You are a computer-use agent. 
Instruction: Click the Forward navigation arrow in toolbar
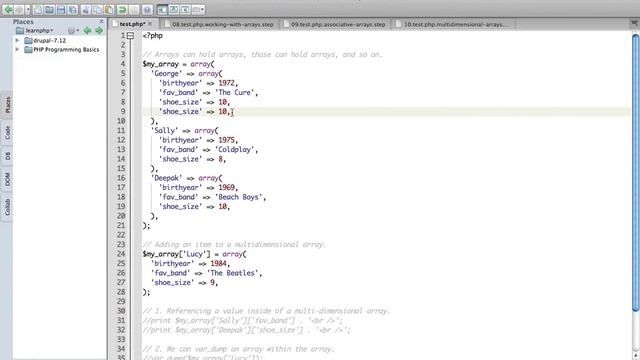coord(18,9)
